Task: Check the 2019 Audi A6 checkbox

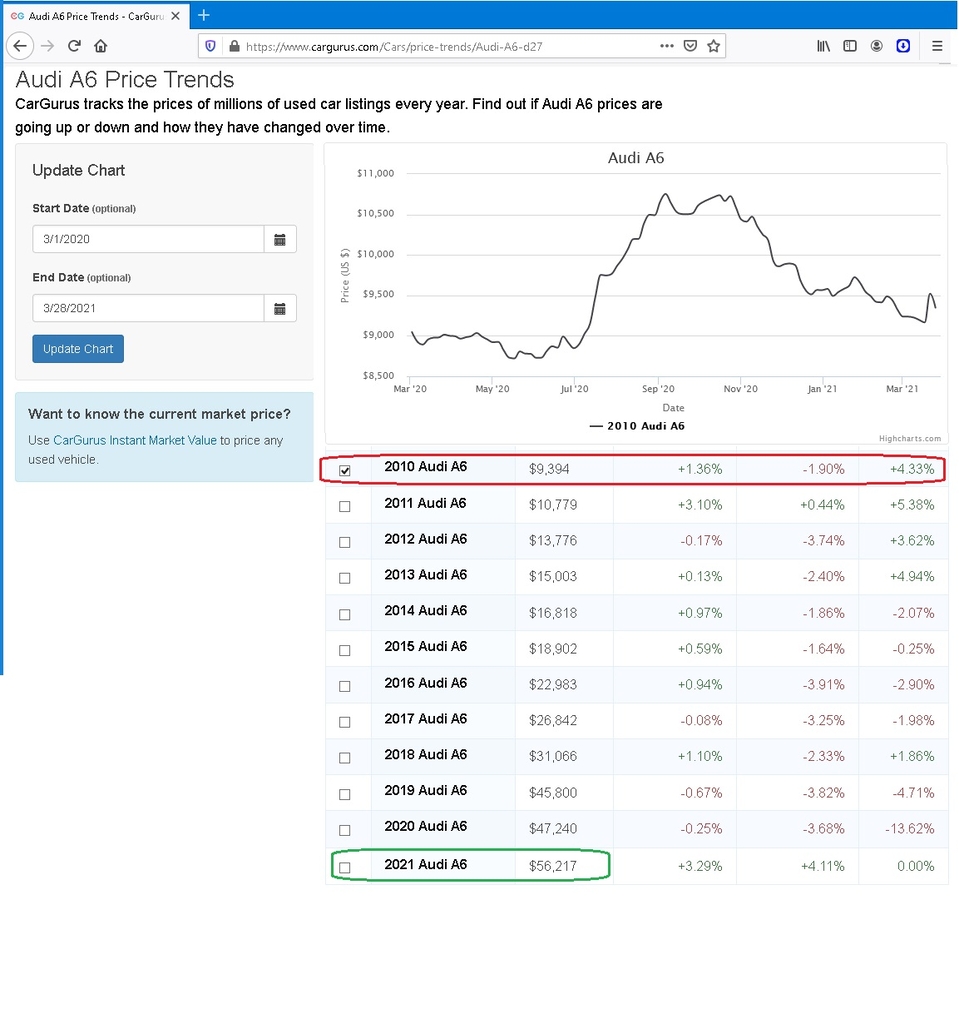Action: 345,794
